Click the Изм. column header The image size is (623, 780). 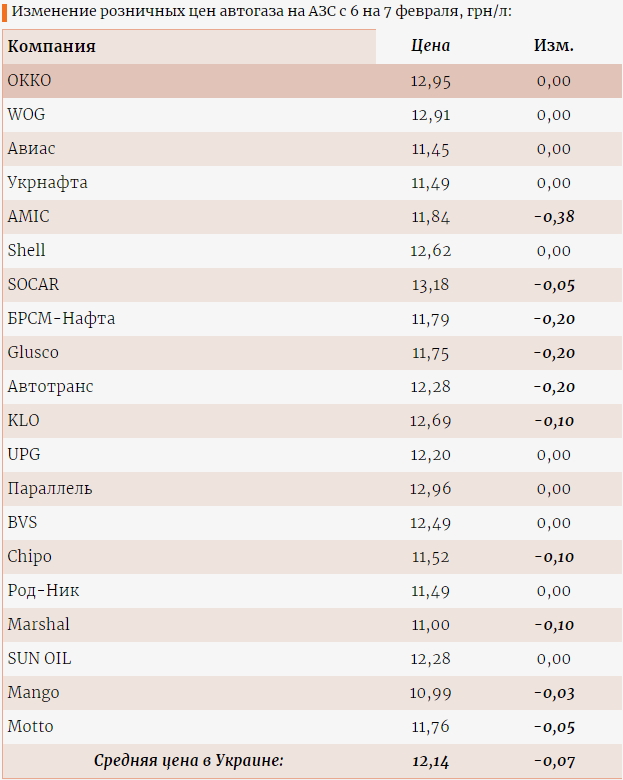click(554, 45)
